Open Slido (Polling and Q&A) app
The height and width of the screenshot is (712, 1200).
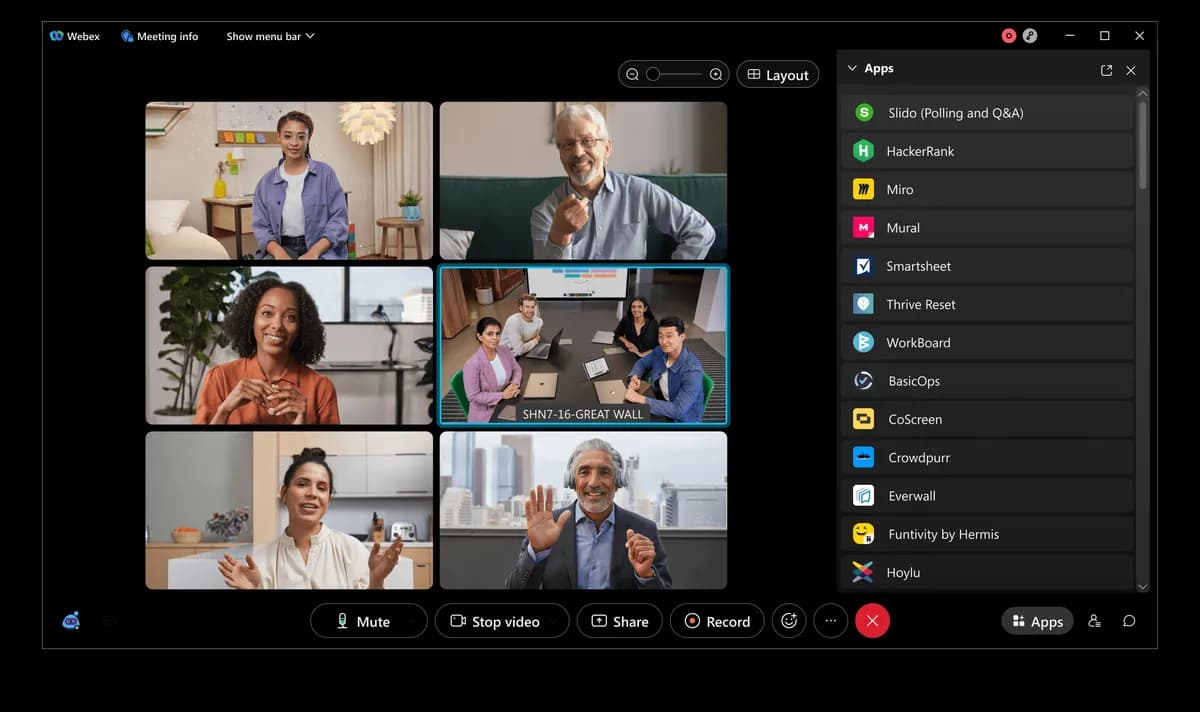987,113
